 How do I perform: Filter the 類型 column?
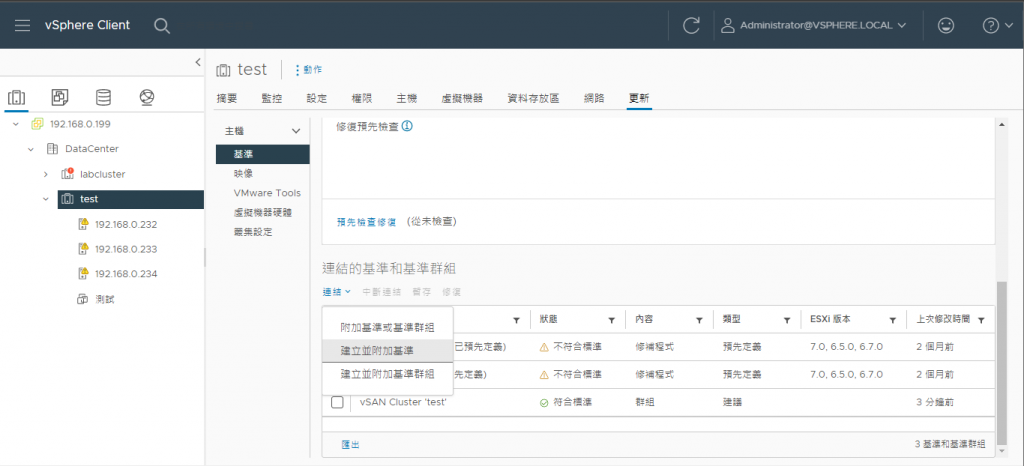(x=788, y=320)
